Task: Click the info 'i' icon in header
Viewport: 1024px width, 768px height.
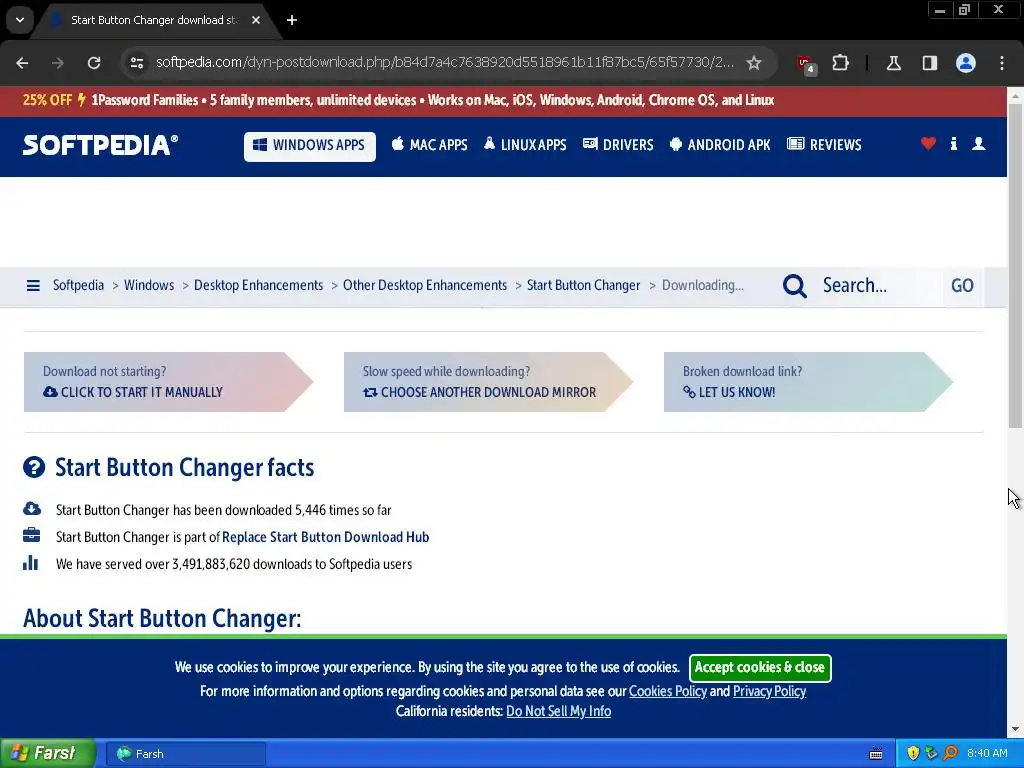Action: [953, 144]
